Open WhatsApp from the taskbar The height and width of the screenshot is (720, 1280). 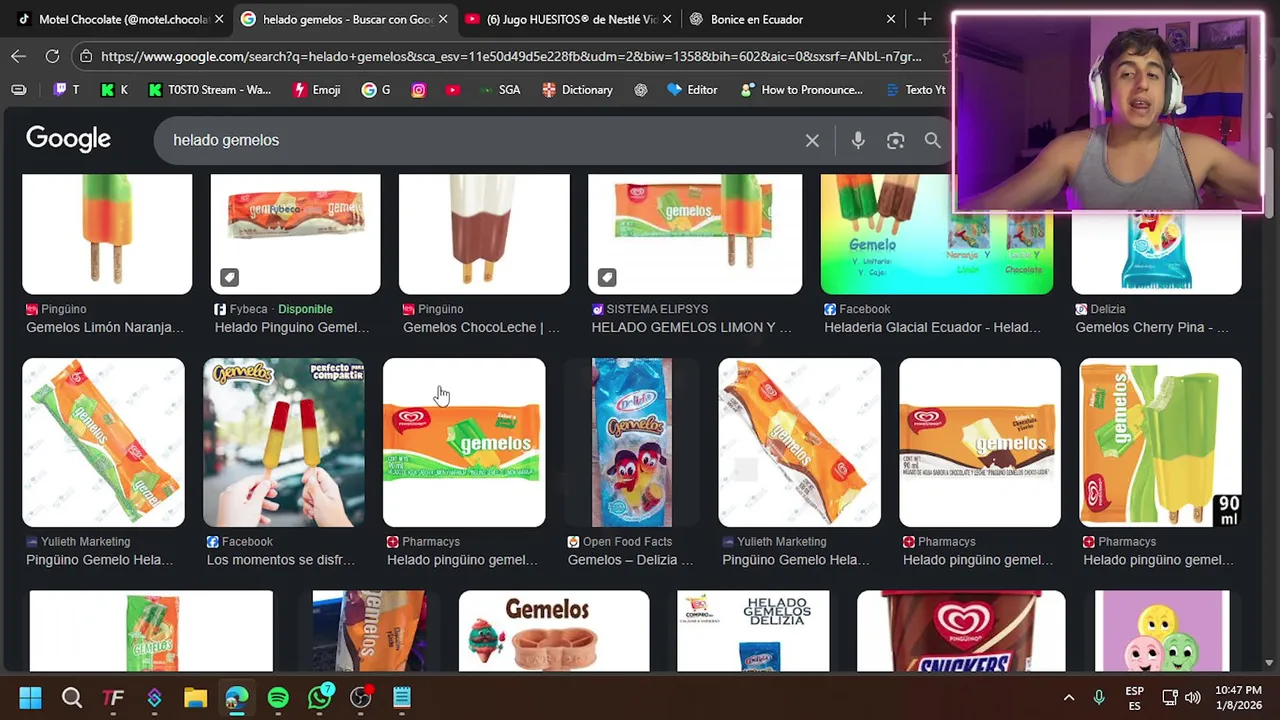tap(320, 697)
